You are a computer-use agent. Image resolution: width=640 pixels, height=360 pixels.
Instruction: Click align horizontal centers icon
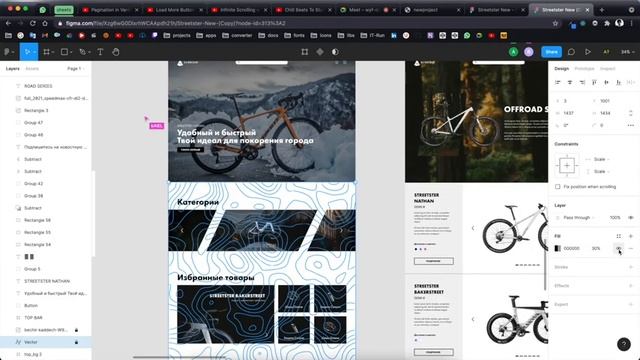pos(570,82)
